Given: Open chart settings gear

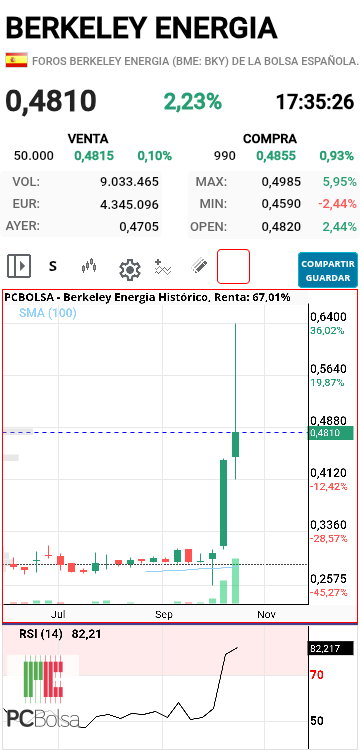Looking at the screenshot, I should pyautogui.click(x=130, y=270).
